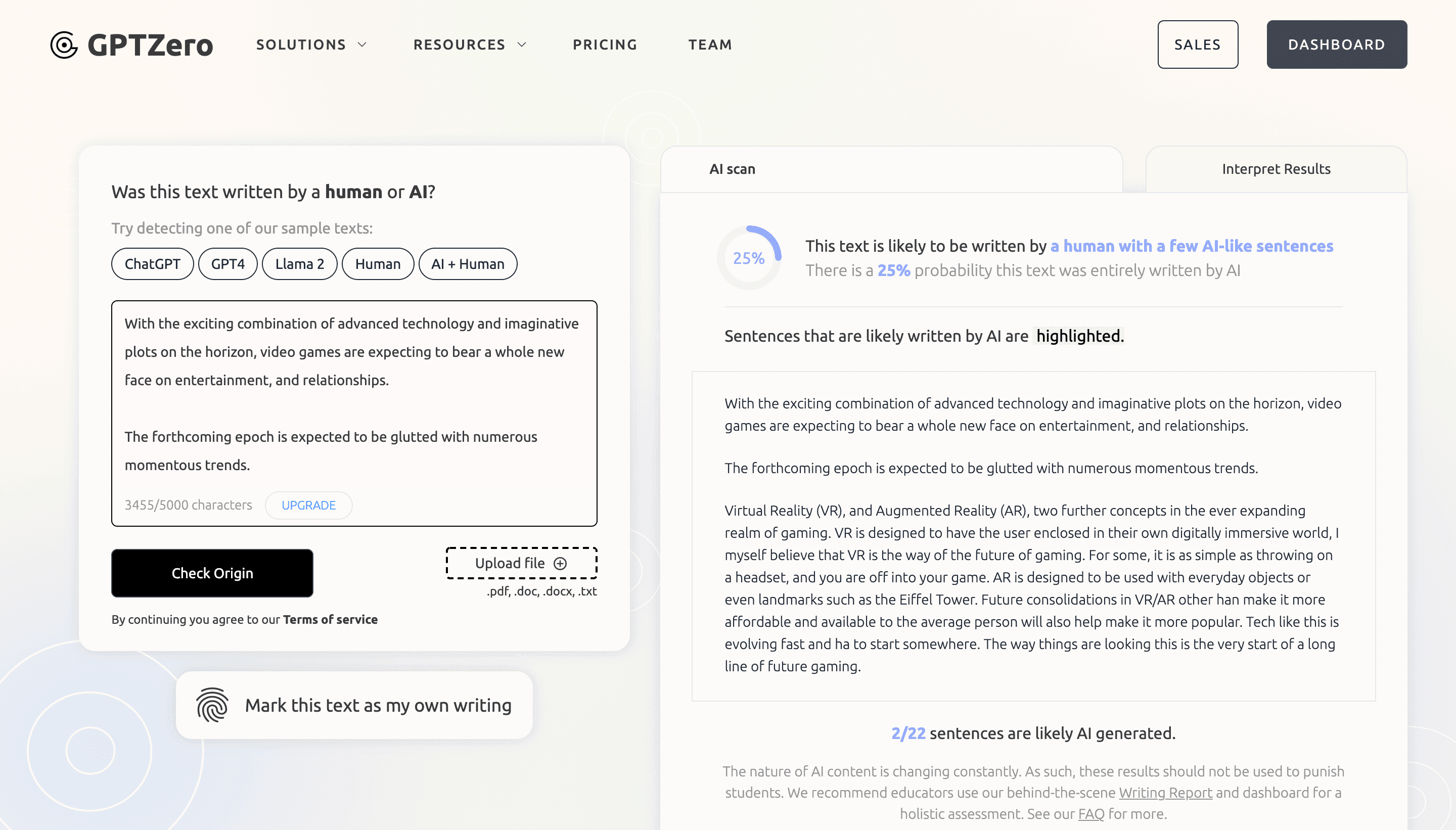Click the Upgrade character limit button
Screen dimensions: 1456x830
tap(308, 505)
